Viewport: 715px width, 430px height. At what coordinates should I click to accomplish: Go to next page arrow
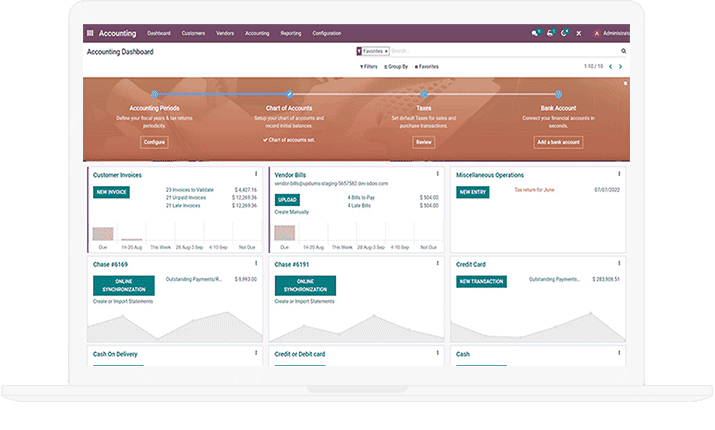pyautogui.click(x=621, y=67)
